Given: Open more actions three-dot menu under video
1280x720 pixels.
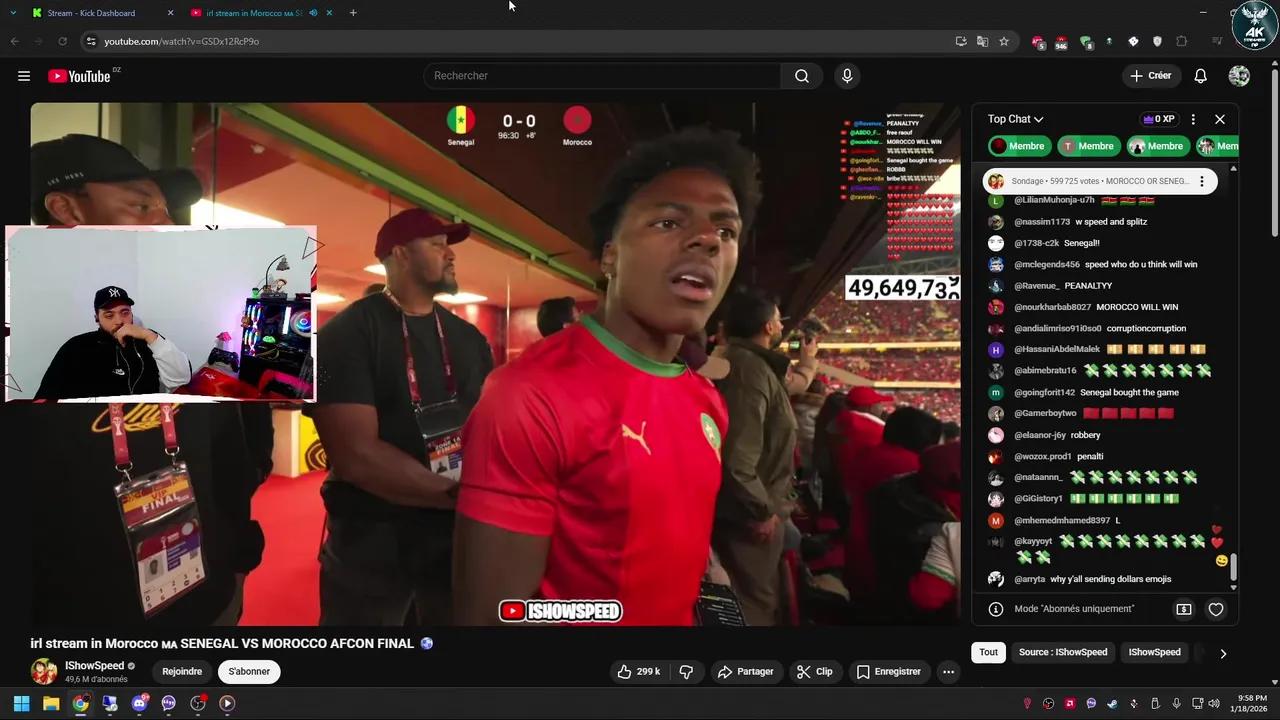Looking at the screenshot, I should click(x=948, y=672).
